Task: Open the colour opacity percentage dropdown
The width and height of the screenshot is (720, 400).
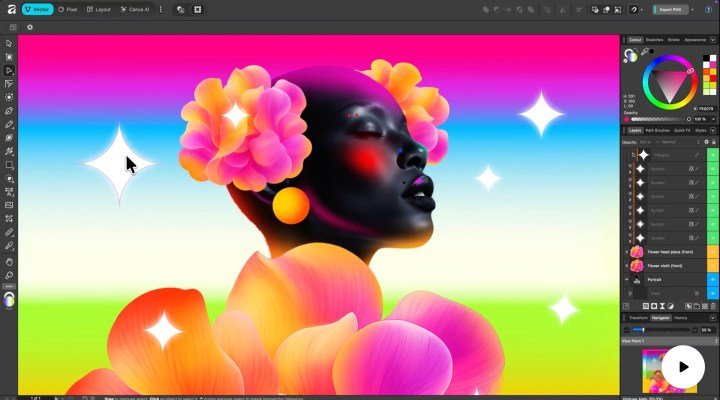Action: click(713, 119)
